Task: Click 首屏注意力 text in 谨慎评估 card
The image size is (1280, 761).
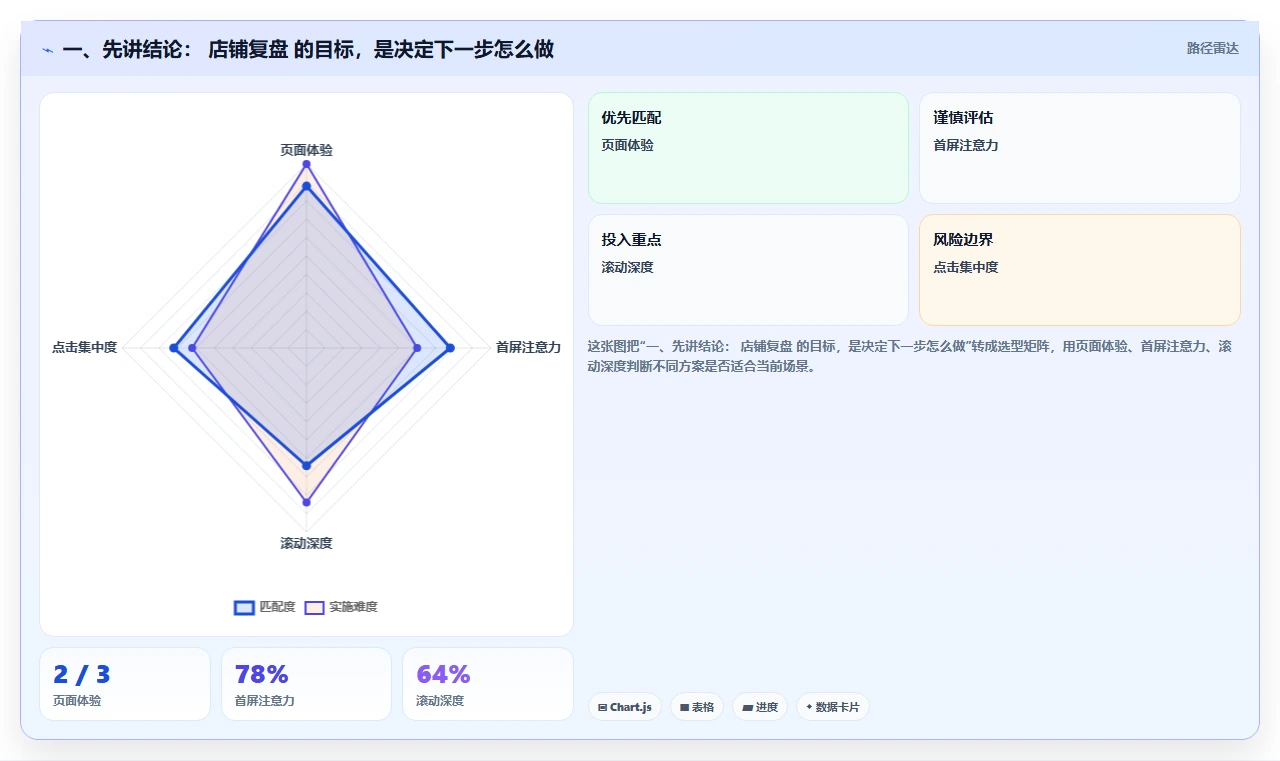Action: [x=966, y=145]
